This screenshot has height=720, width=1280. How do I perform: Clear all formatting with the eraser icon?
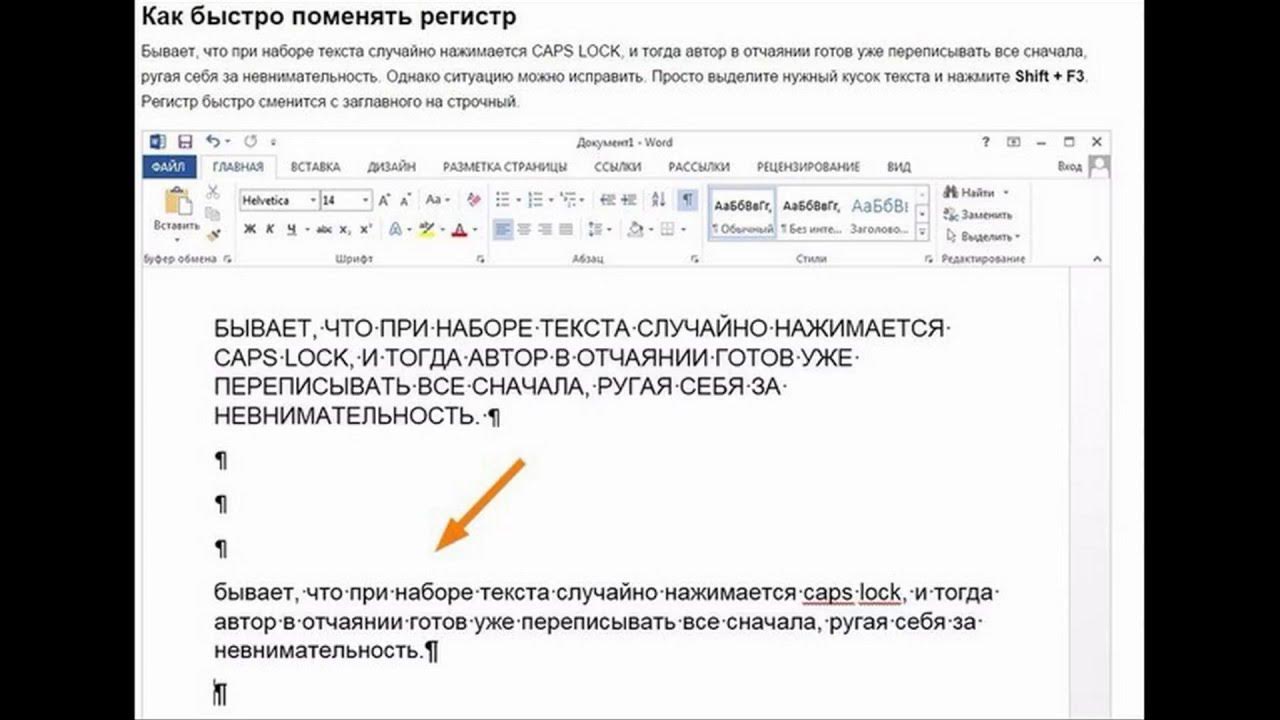[x=474, y=200]
